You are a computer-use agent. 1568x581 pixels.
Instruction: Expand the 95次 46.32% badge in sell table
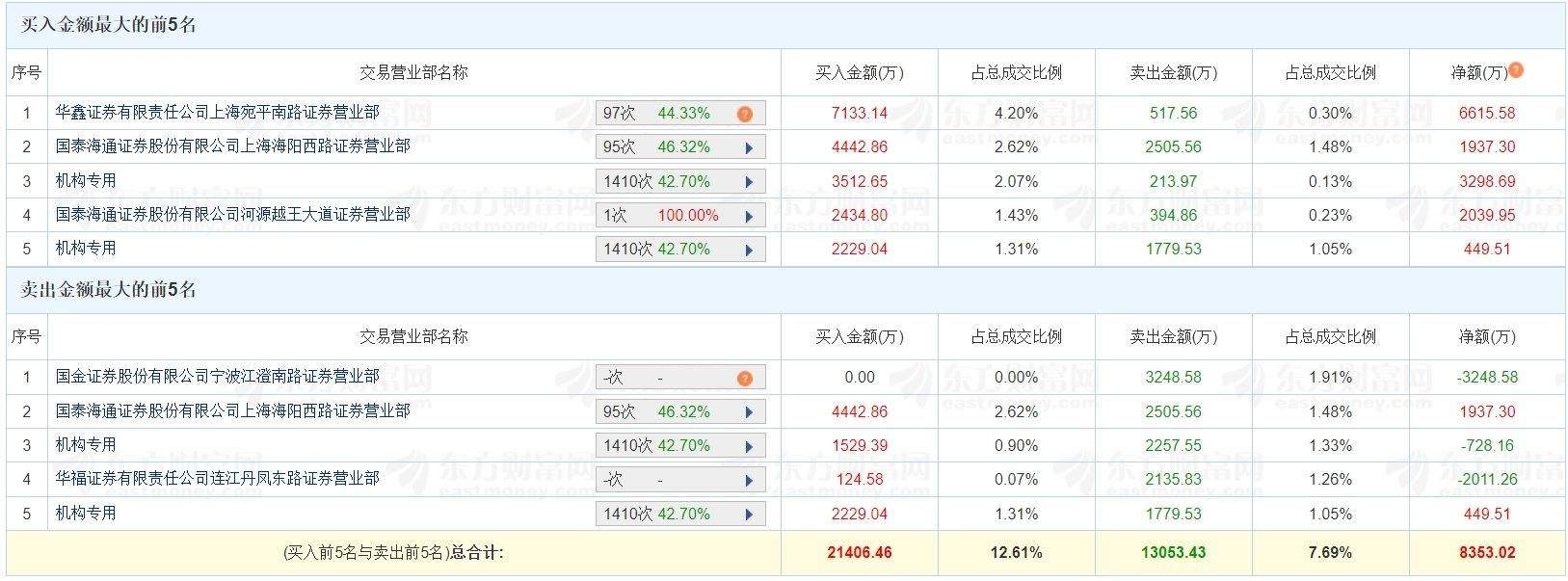pyautogui.click(x=679, y=412)
